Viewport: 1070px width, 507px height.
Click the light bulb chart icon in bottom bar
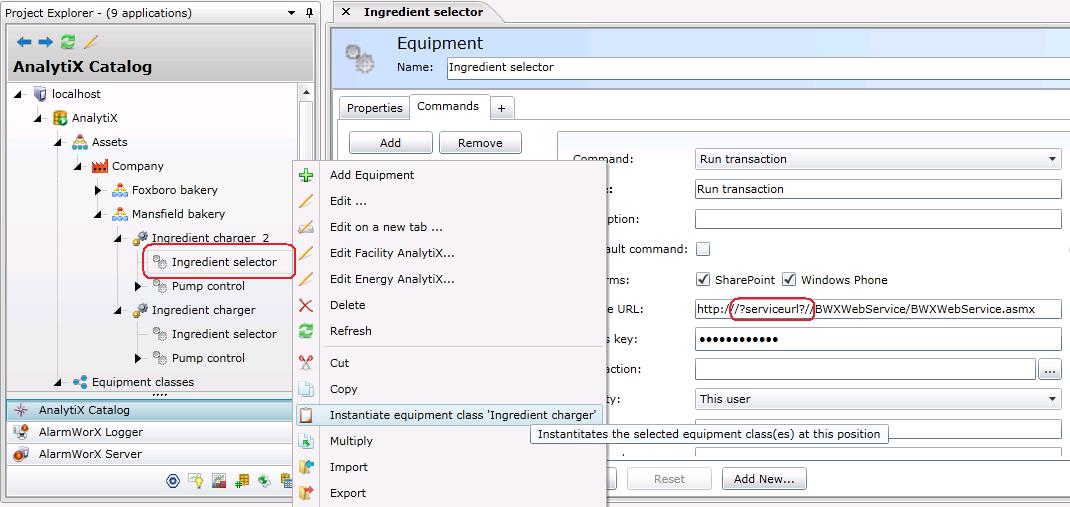(196, 481)
